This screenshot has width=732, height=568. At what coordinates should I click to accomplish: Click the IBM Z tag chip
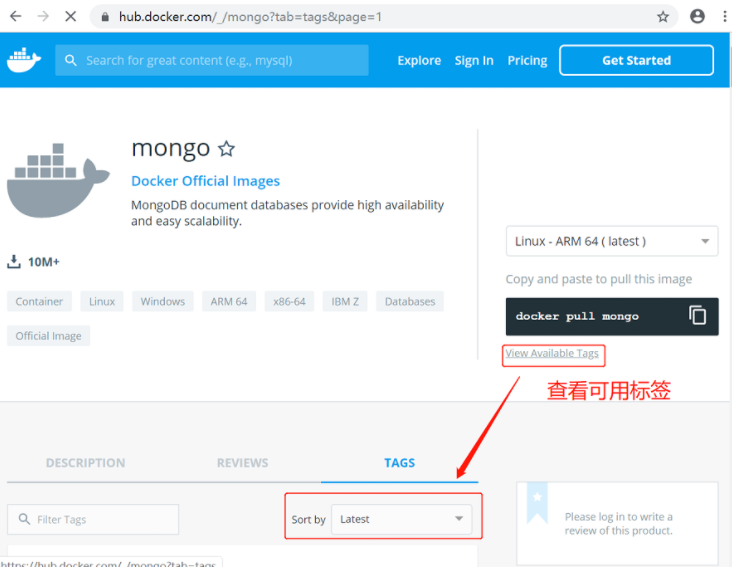[345, 302]
